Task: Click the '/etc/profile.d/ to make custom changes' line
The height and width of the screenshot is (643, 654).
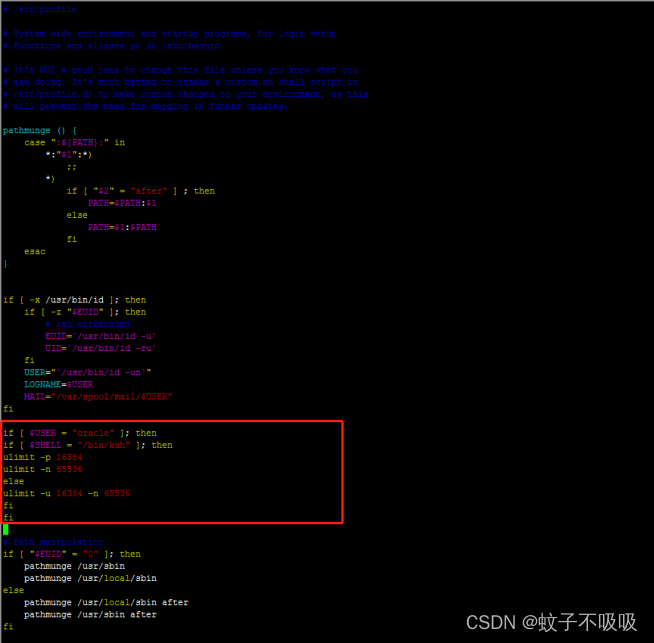Action: [x=186, y=94]
